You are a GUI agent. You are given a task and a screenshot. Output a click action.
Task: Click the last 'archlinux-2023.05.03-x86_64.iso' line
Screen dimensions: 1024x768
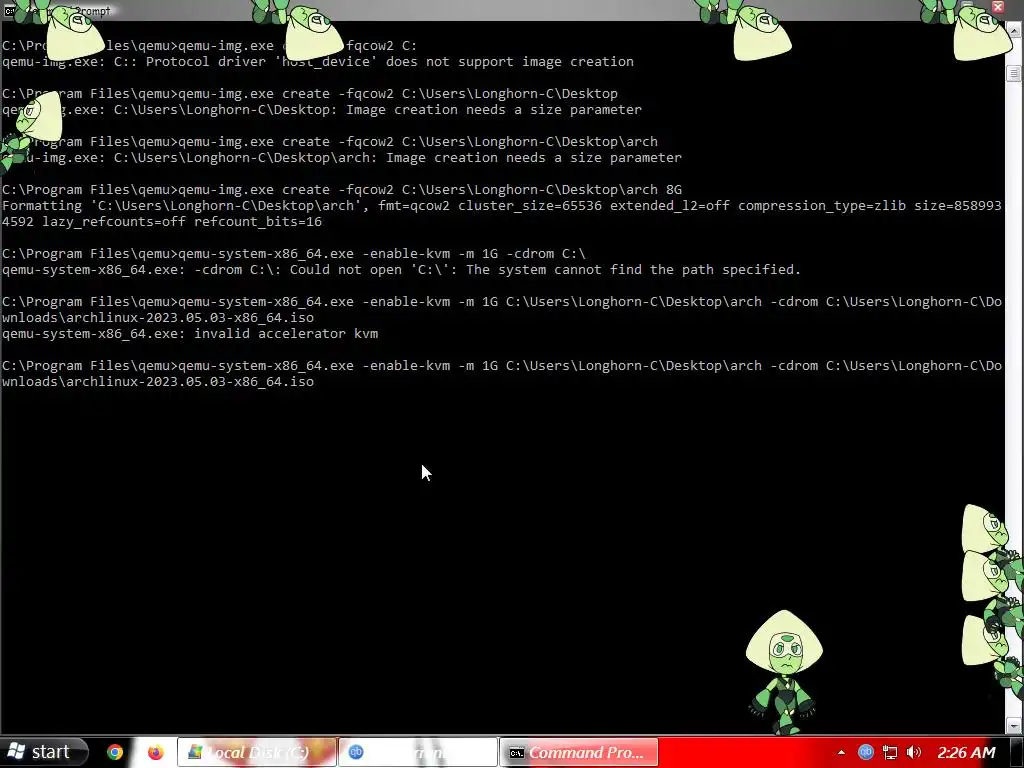coord(158,382)
